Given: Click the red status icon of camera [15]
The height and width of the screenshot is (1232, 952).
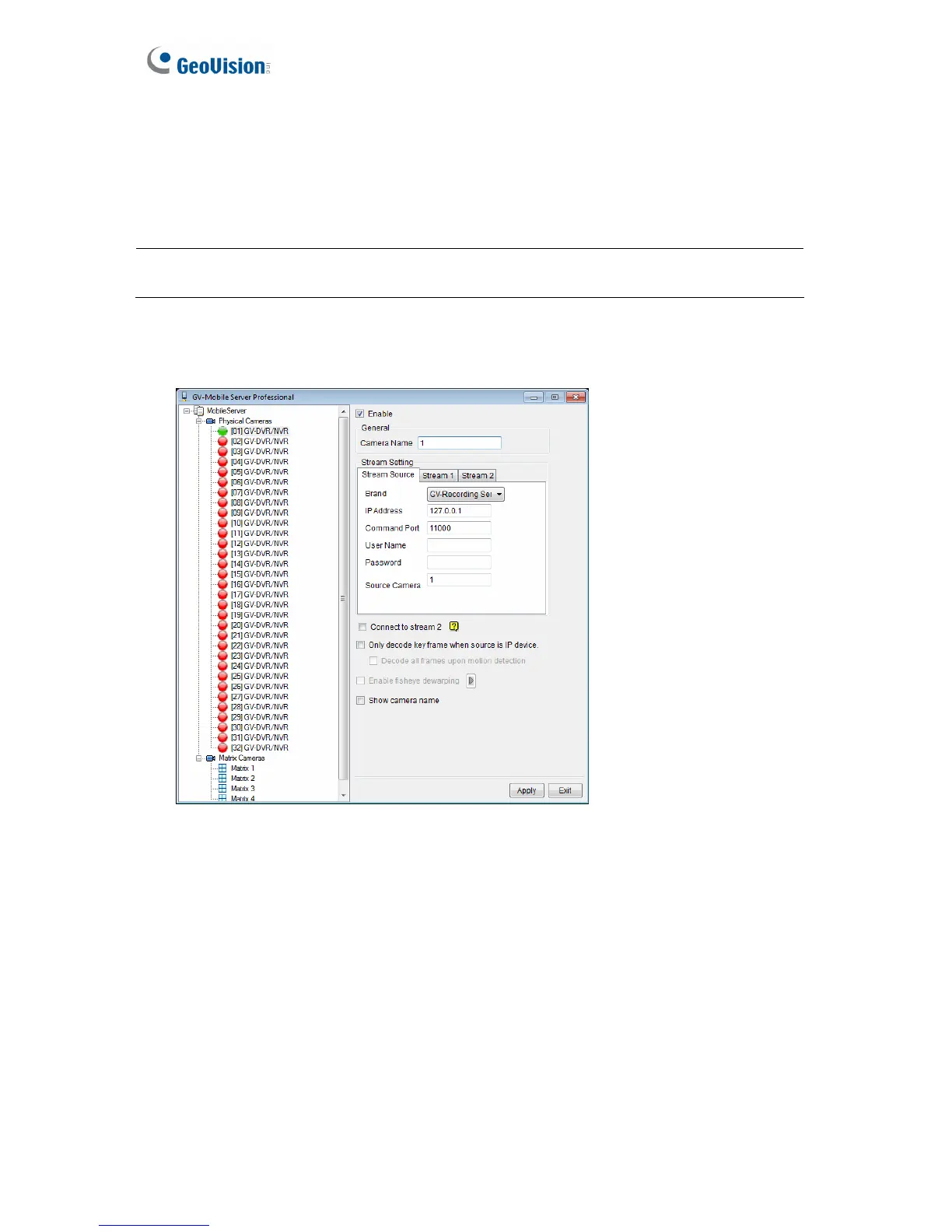Looking at the screenshot, I should (x=222, y=574).
